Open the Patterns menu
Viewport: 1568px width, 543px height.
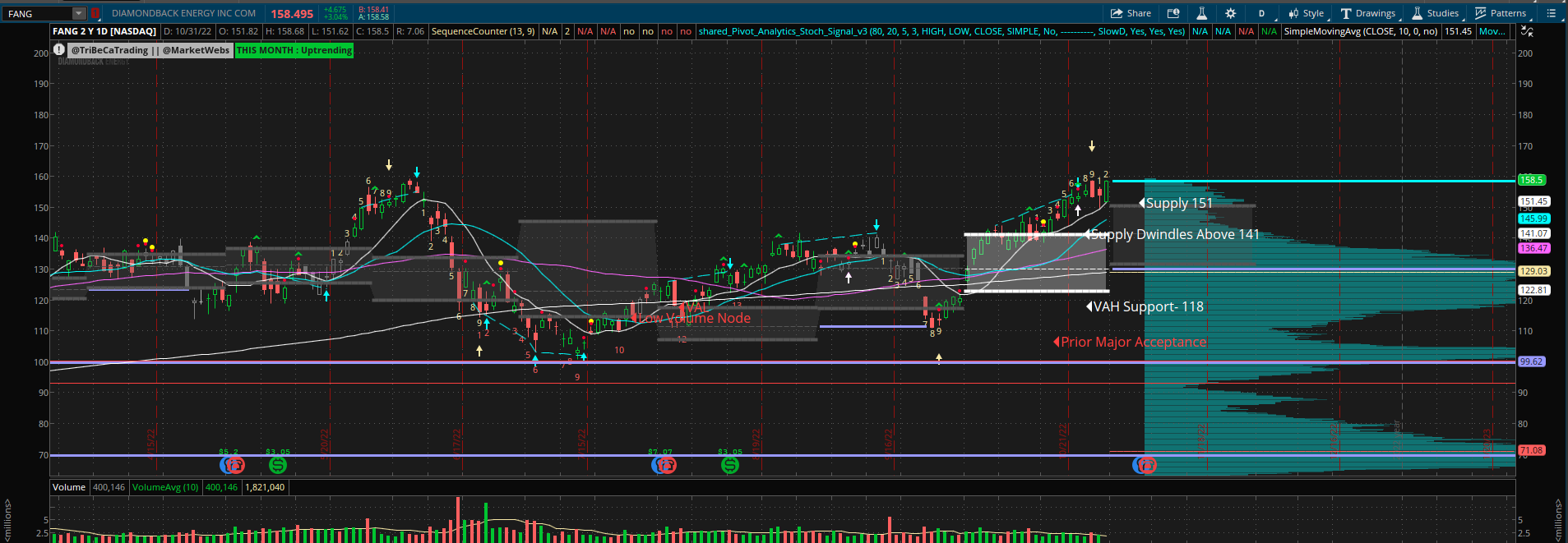point(1501,13)
